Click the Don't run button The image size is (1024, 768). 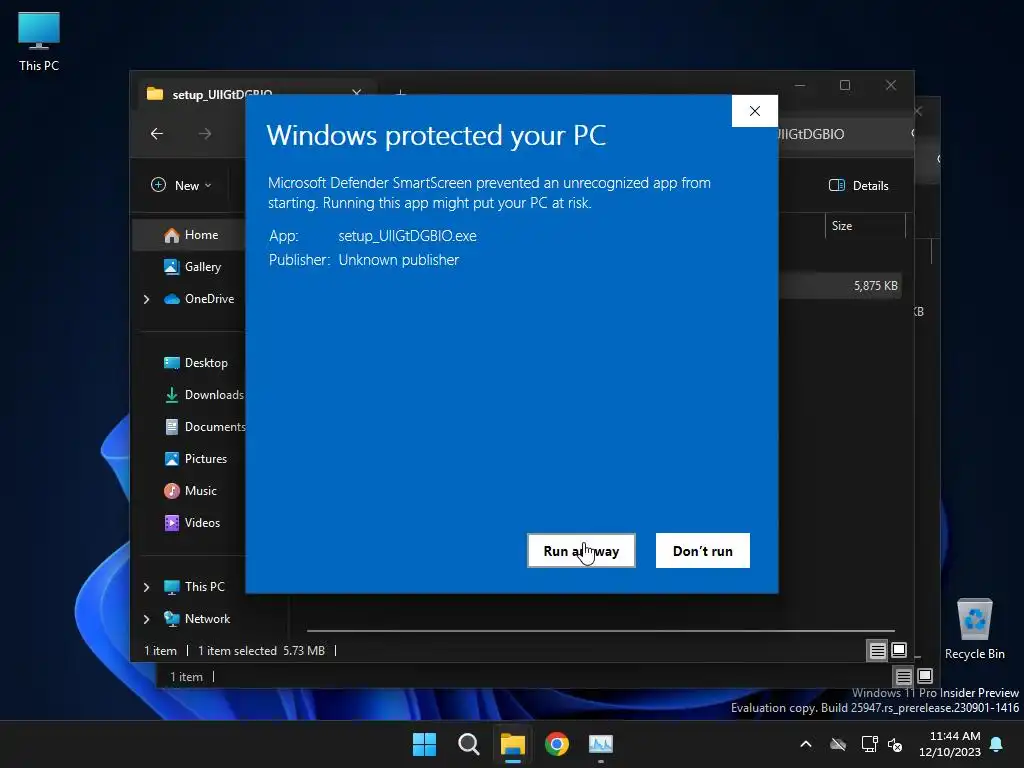703,551
